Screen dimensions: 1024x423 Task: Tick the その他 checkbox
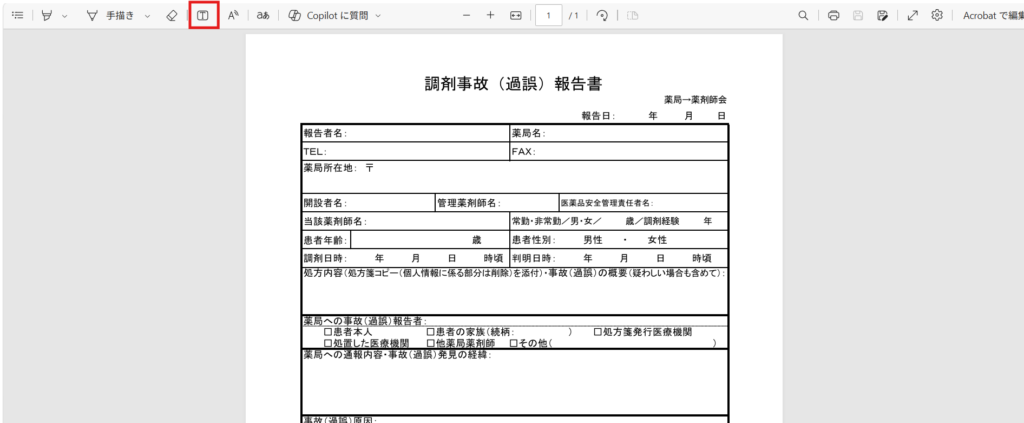pyautogui.click(x=514, y=343)
